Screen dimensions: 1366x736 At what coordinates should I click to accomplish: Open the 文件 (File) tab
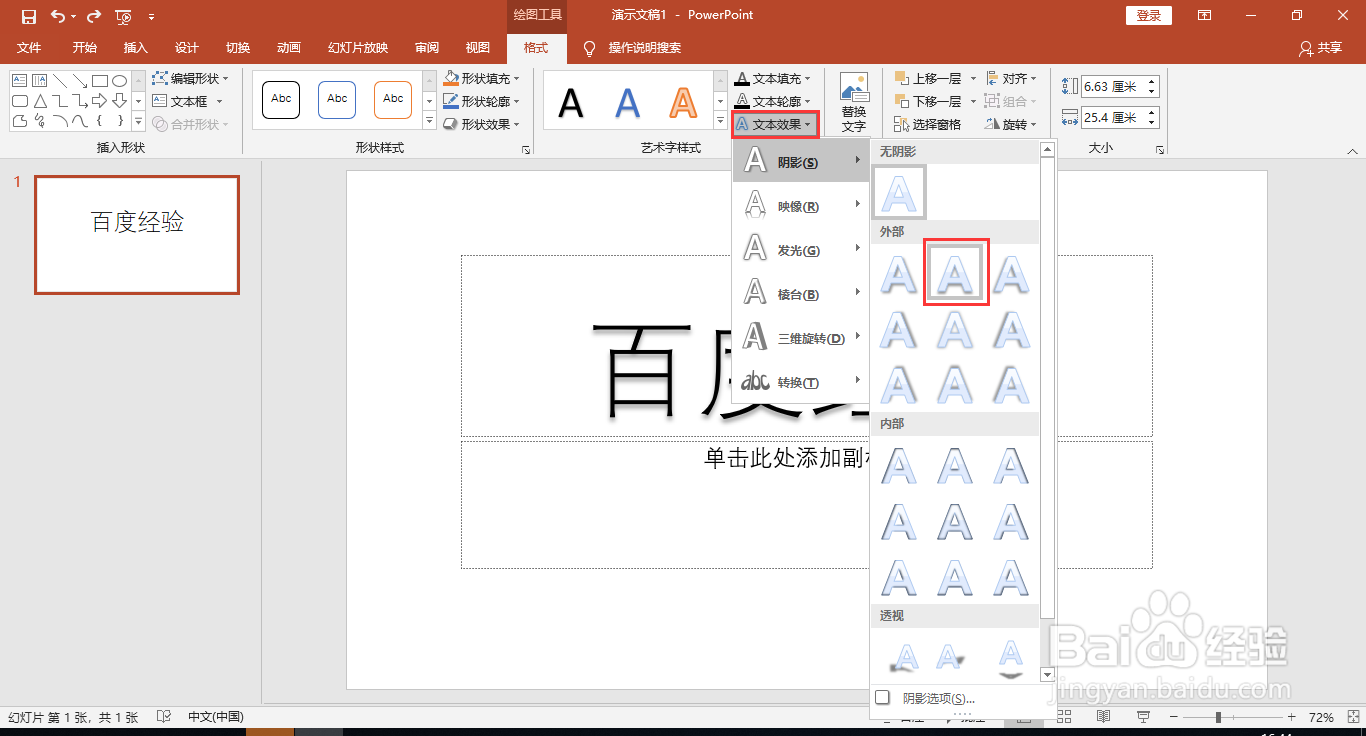(29, 48)
